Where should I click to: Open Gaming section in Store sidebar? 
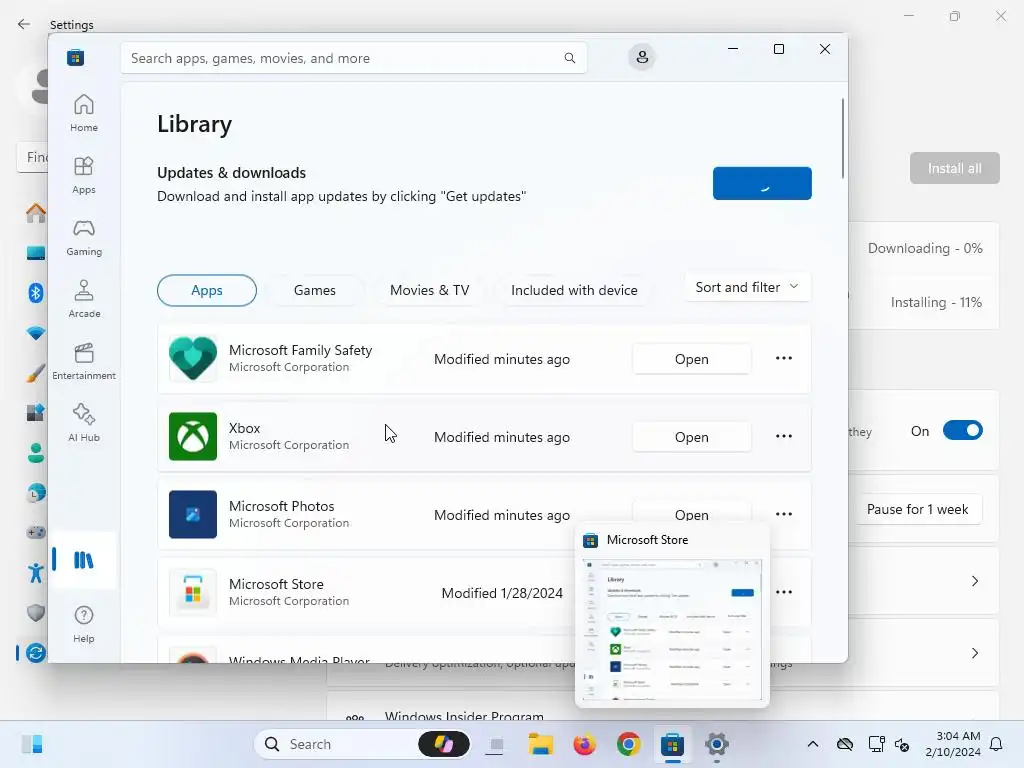pyautogui.click(x=84, y=237)
